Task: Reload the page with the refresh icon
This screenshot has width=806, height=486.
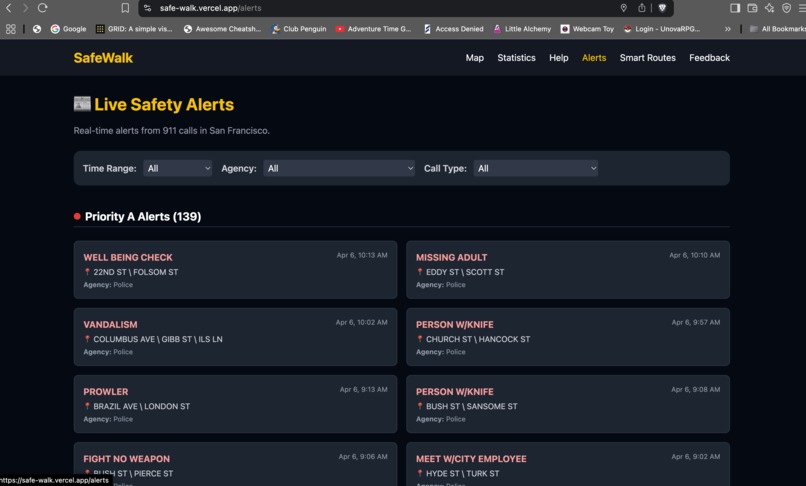Action: pyautogui.click(x=43, y=8)
